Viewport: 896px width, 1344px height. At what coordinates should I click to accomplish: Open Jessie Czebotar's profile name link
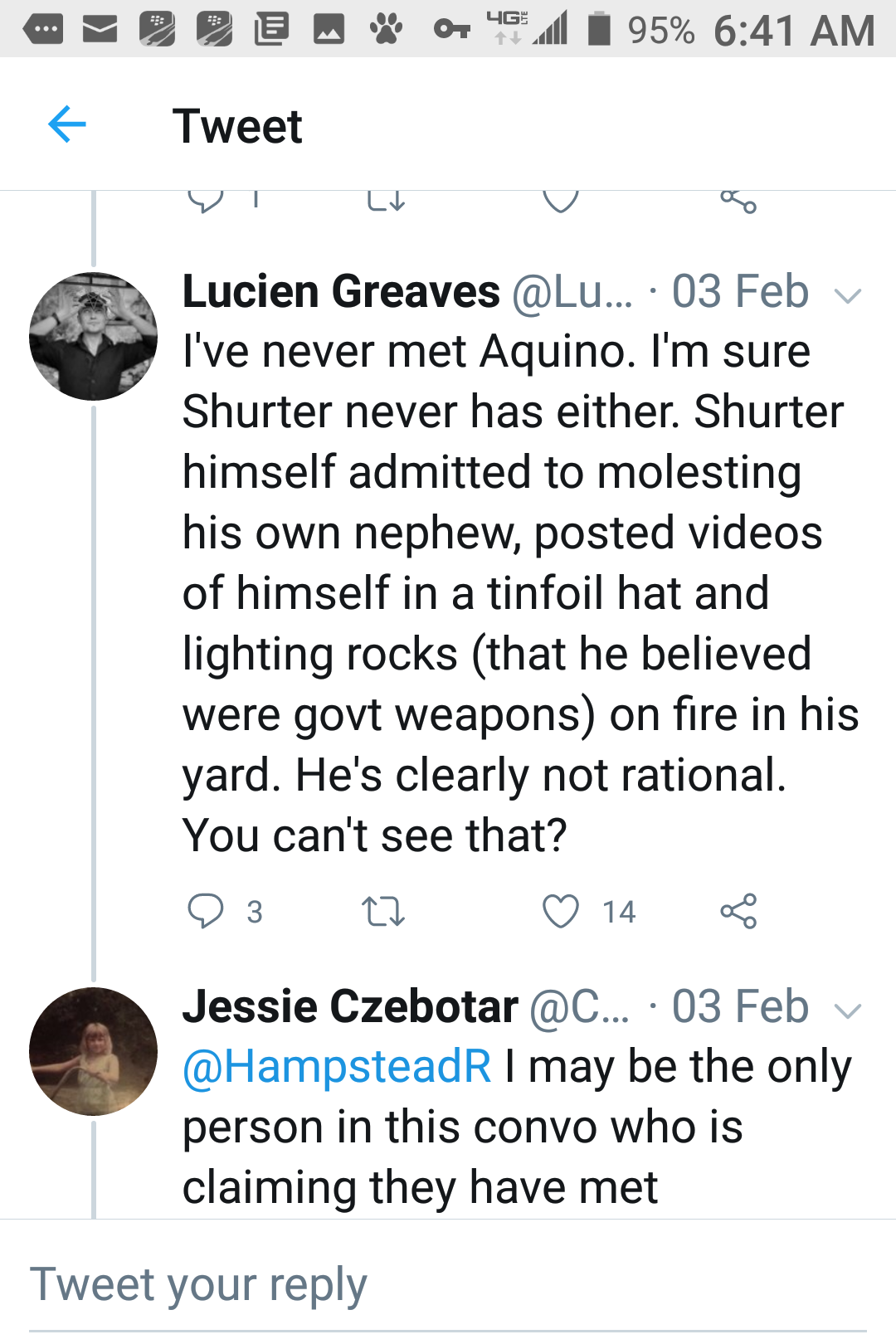tap(350, 1007)
